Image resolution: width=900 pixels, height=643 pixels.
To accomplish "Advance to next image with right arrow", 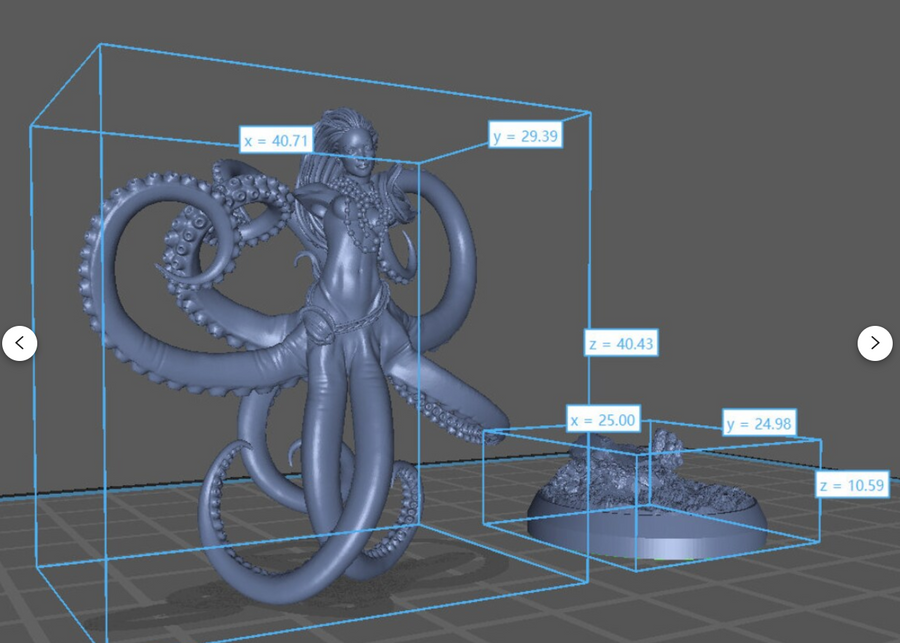I will 875,343.
